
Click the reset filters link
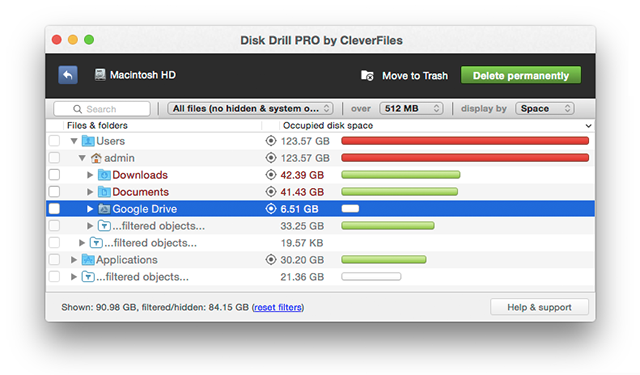click(278, 307)
